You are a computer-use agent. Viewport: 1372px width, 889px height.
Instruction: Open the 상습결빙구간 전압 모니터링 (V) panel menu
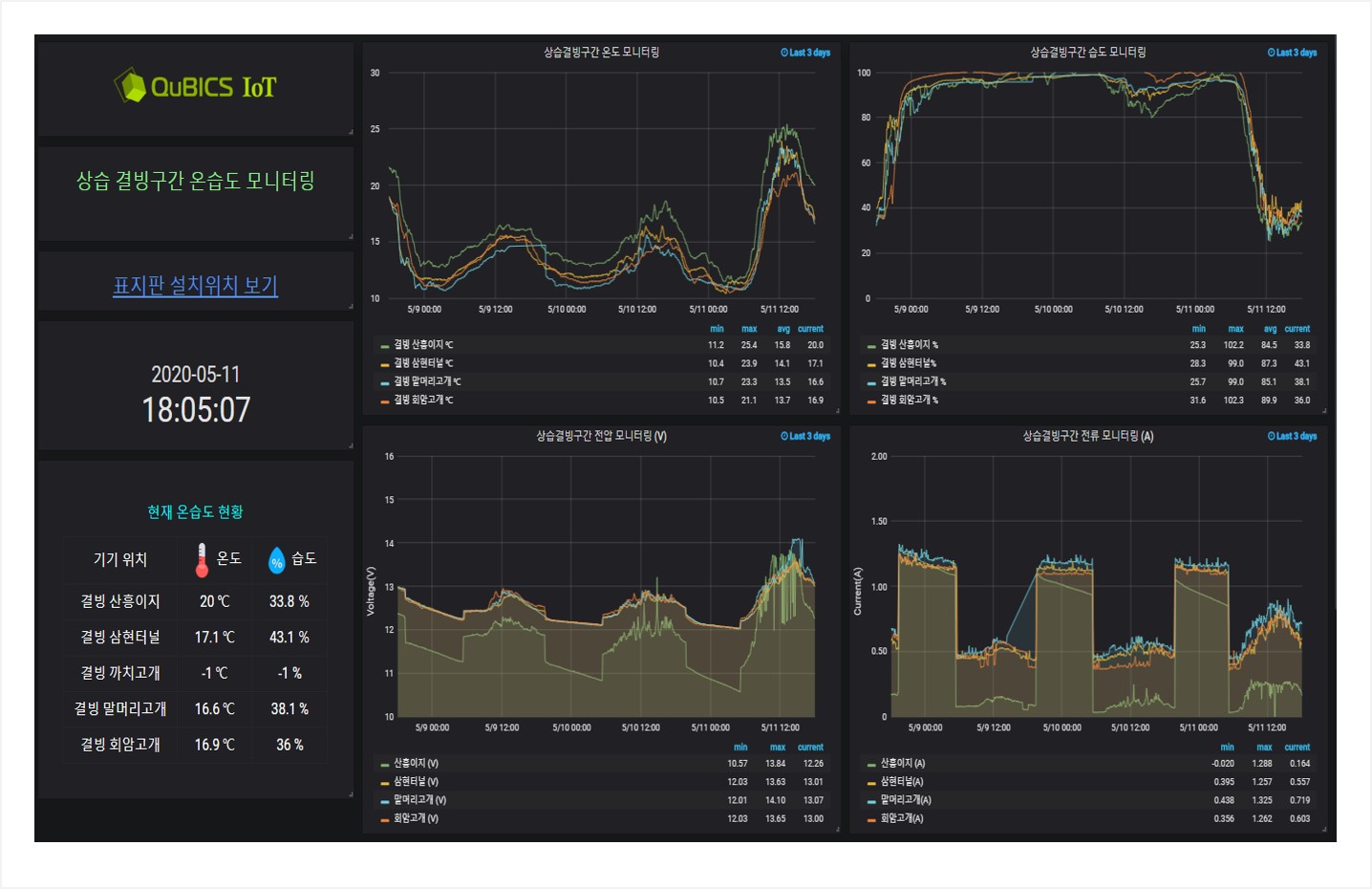(601, 436)
